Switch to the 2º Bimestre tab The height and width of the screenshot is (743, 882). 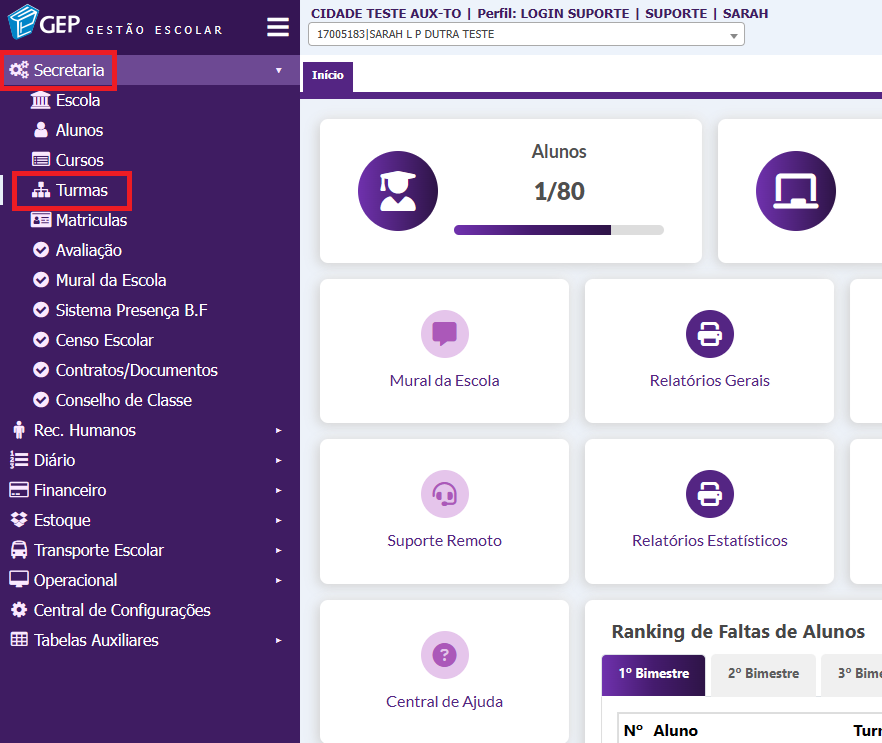point(764,674)
